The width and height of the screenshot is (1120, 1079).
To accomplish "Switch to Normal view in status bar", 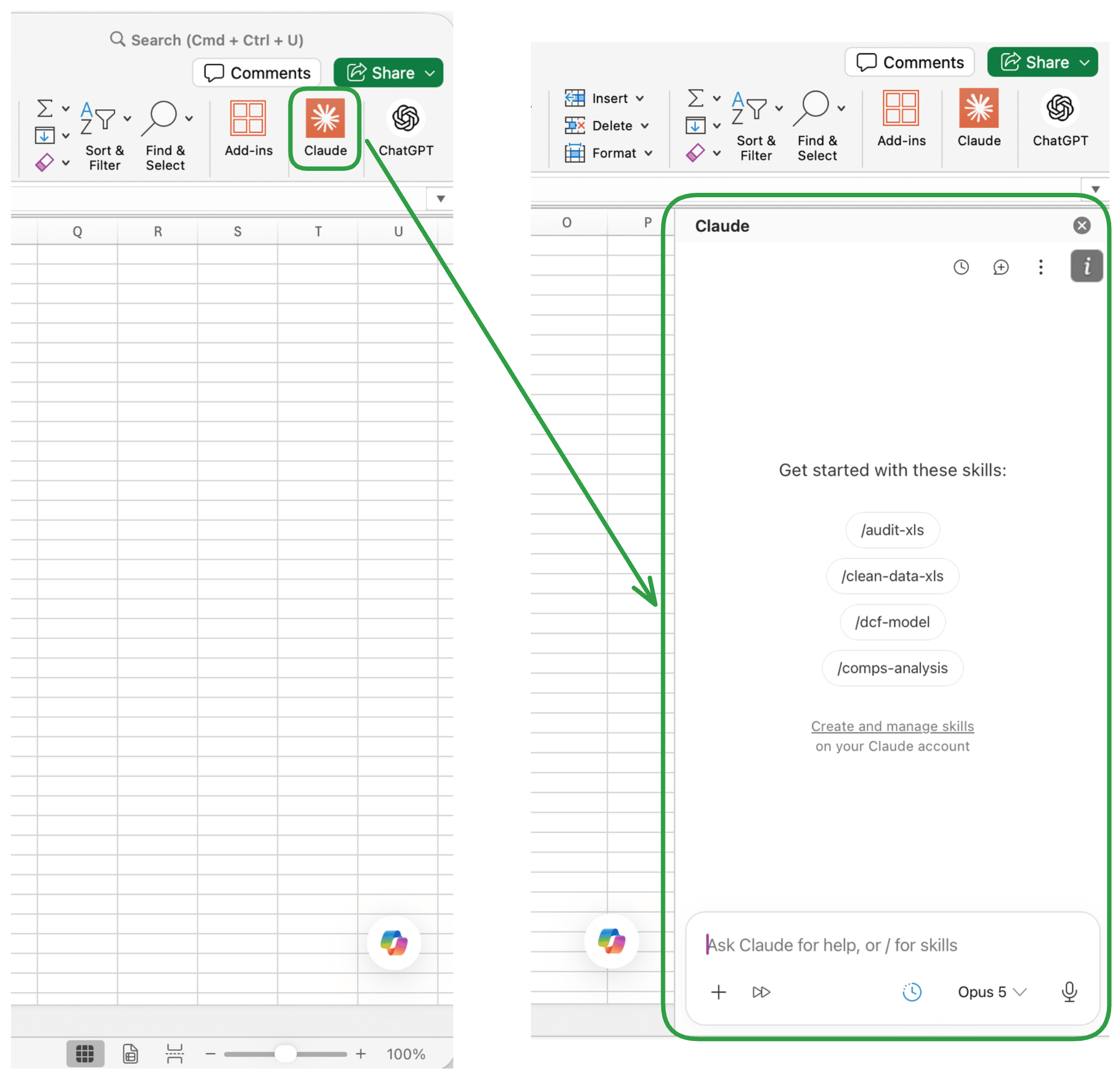I will point(85,1053).
